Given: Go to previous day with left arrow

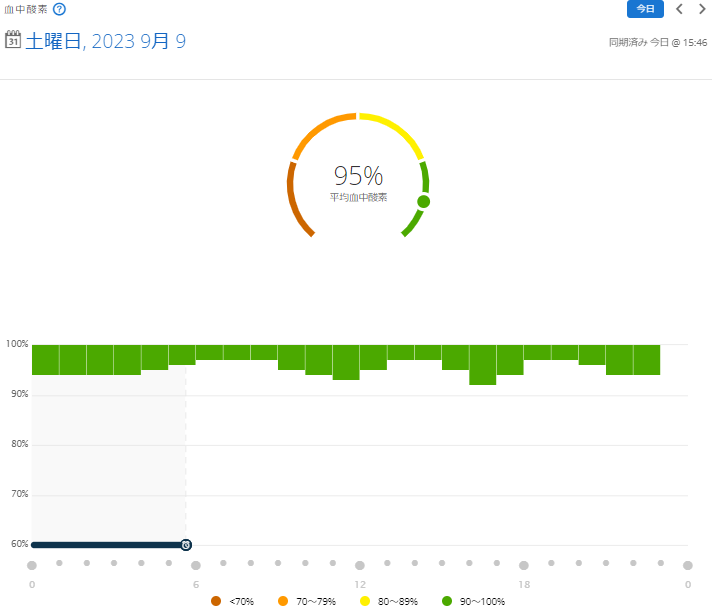Looking at the screenshot, I should [680, 9].
